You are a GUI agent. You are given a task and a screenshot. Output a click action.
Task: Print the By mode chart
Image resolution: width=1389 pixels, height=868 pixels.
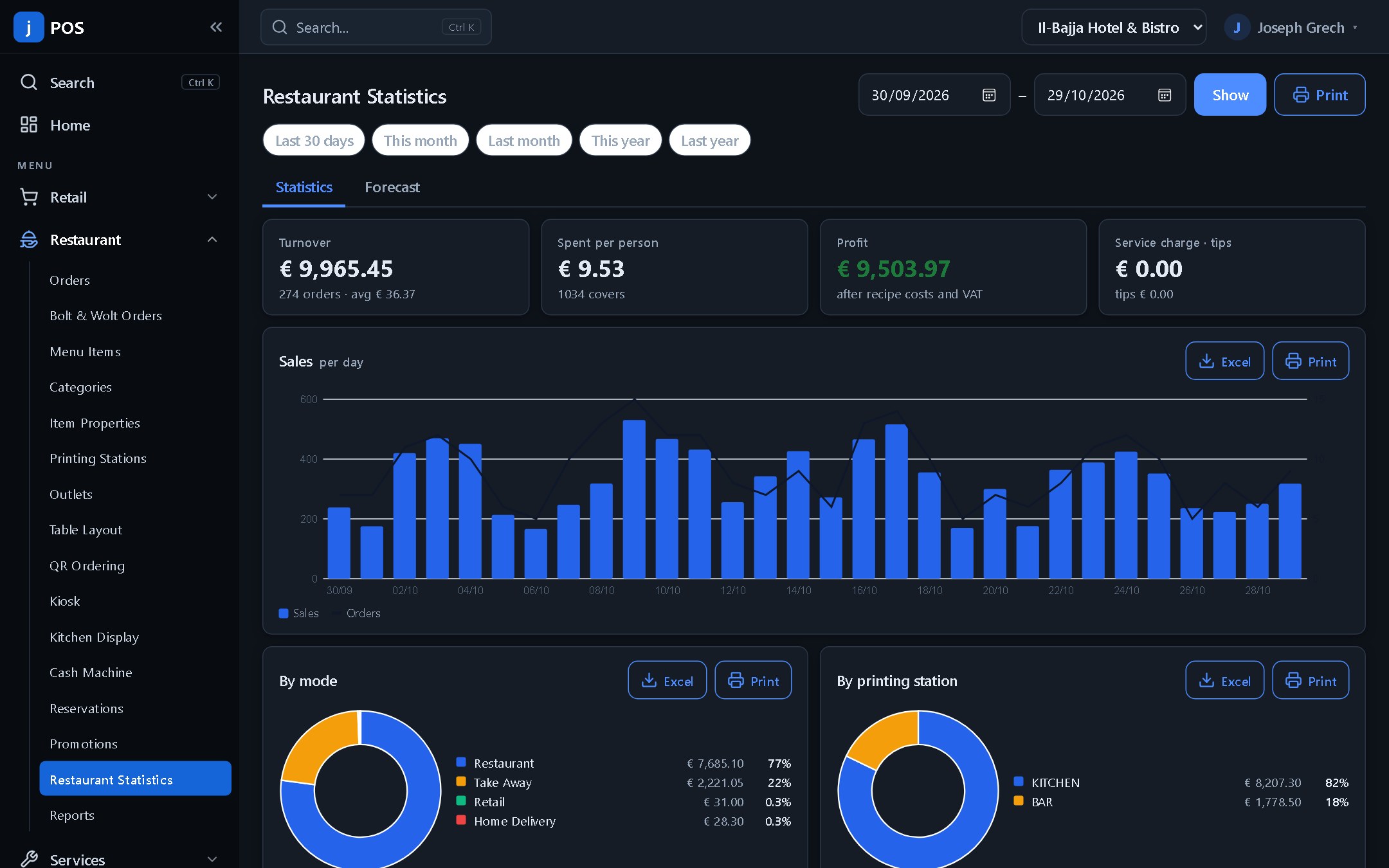(x=753, y=680)
